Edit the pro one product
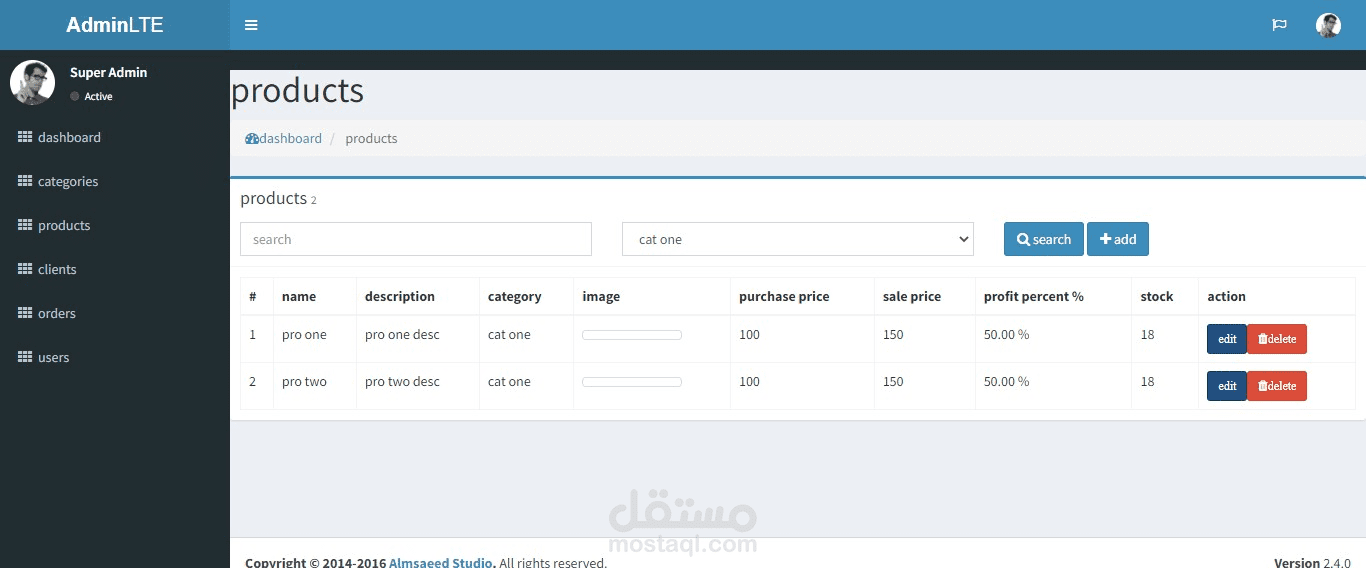The width and height of the screenshot is (1366, 568). click(x=1227, y=339)
